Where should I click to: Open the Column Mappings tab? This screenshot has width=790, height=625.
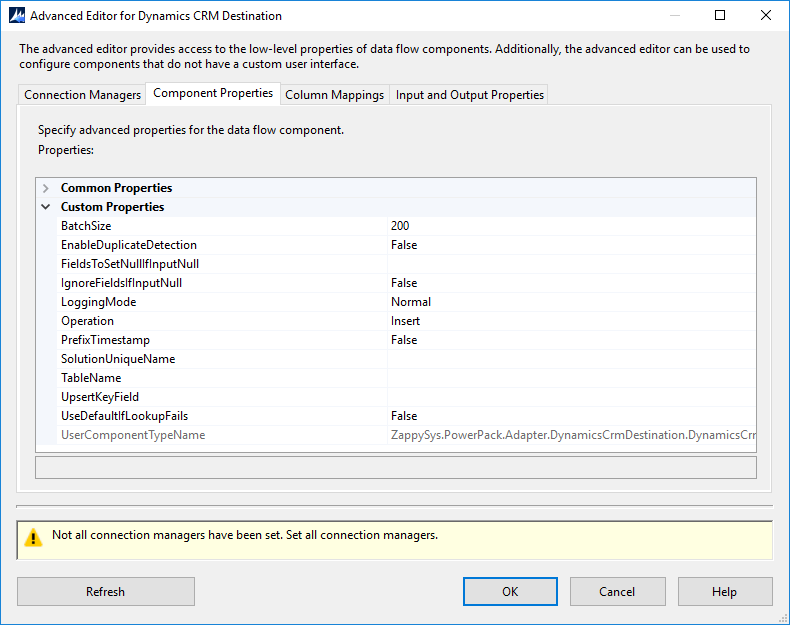(x=335, y=95)
